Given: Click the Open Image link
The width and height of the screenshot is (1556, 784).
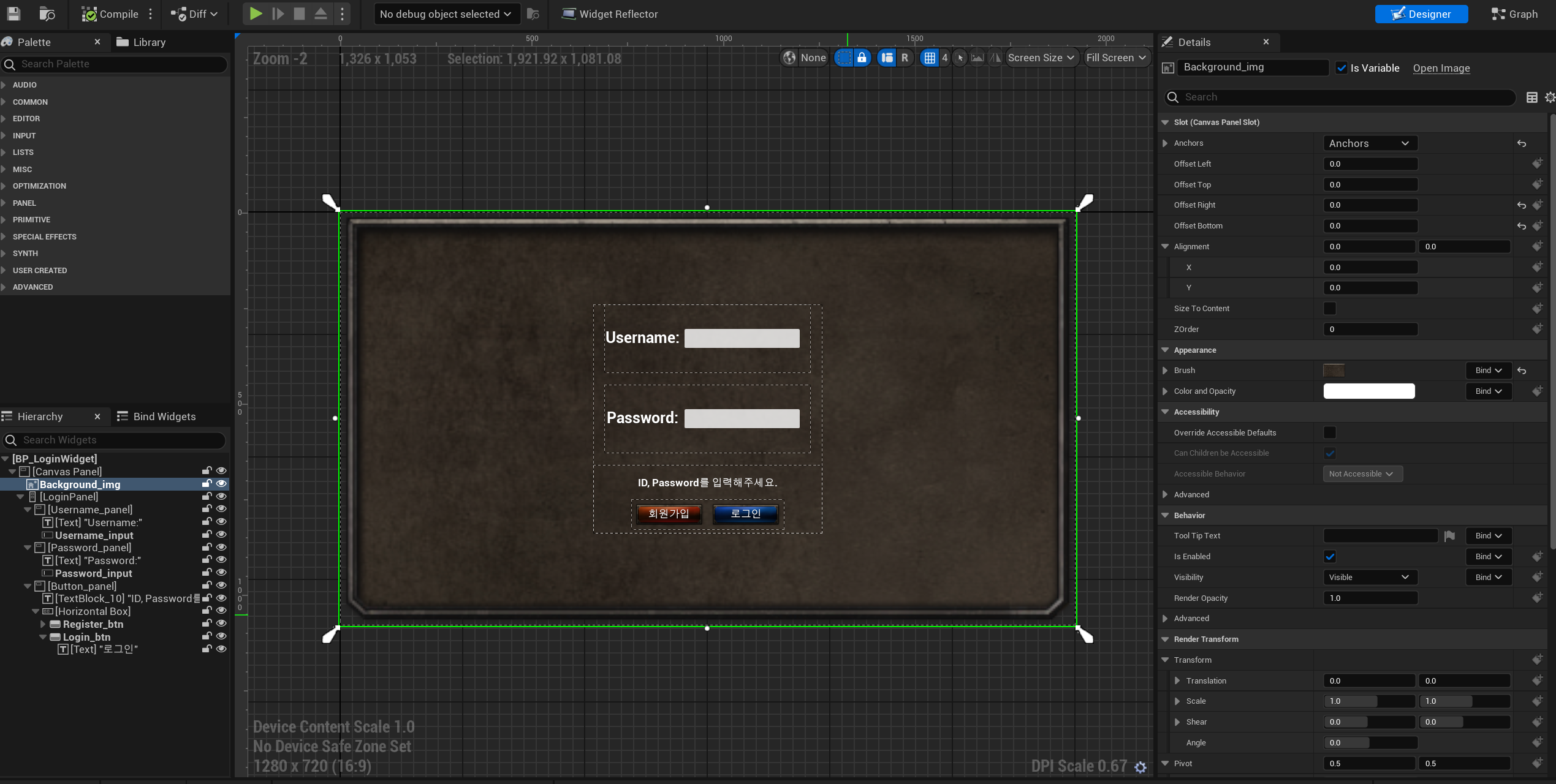Looking at the screenshot, I should 1441,68.
